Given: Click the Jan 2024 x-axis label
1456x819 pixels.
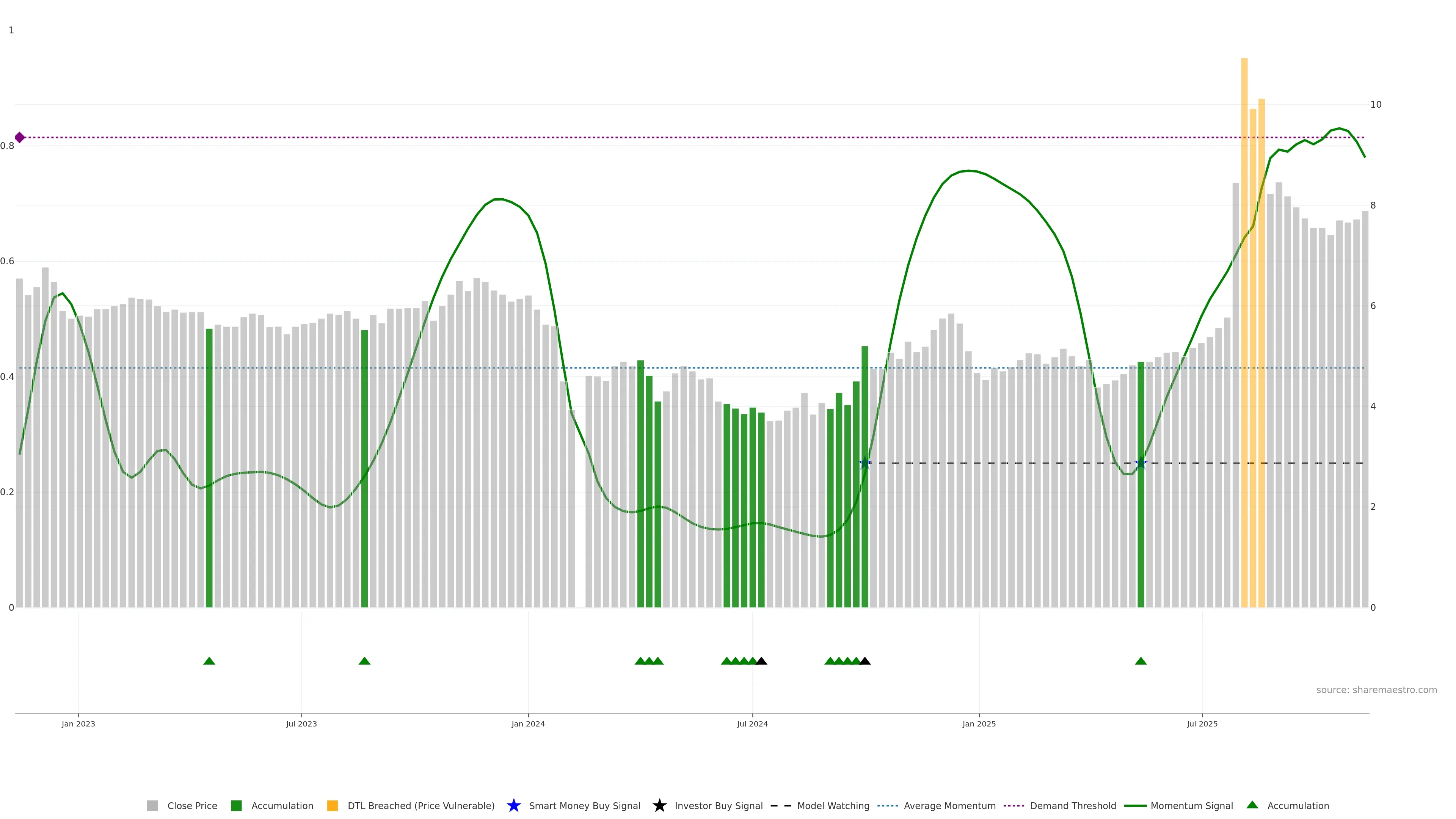Looking at the screenshot, I should [x=528, y=724].
